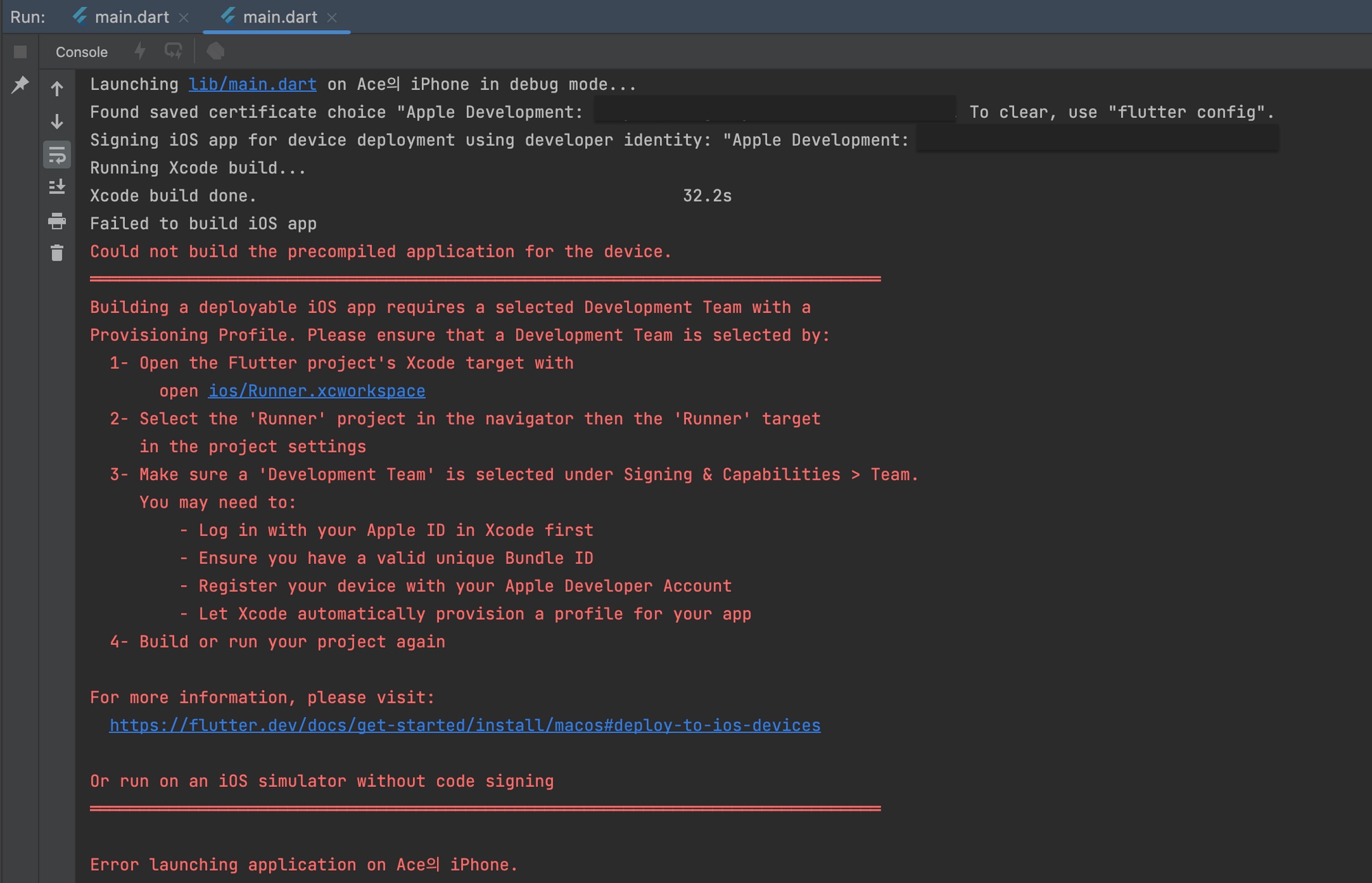1372x883 pixels.
Task: Open Flutter DevTools icon in toolbar
Action: coord(215,51)
